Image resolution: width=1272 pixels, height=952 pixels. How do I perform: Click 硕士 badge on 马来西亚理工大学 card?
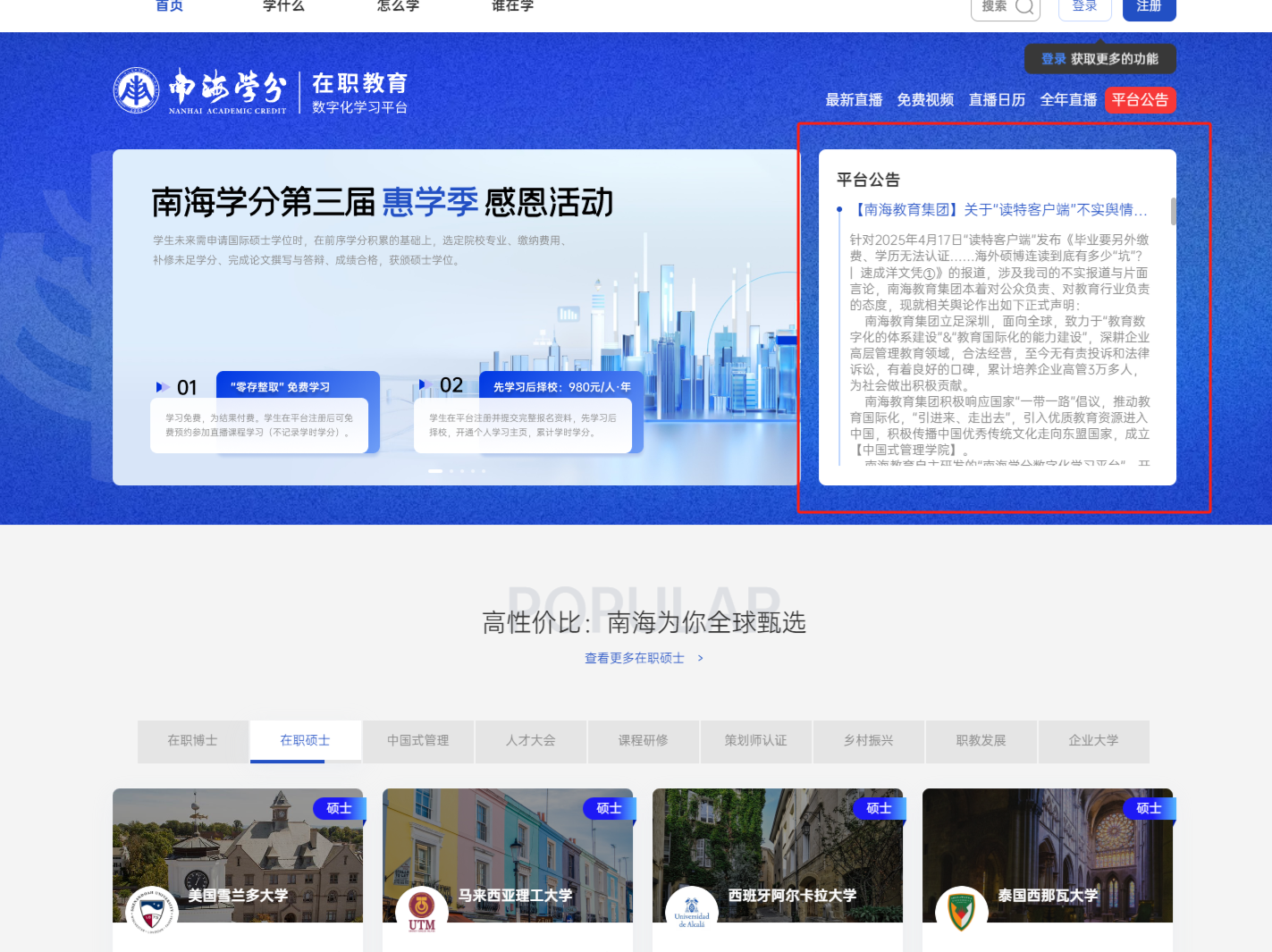[x=610, y=808]
